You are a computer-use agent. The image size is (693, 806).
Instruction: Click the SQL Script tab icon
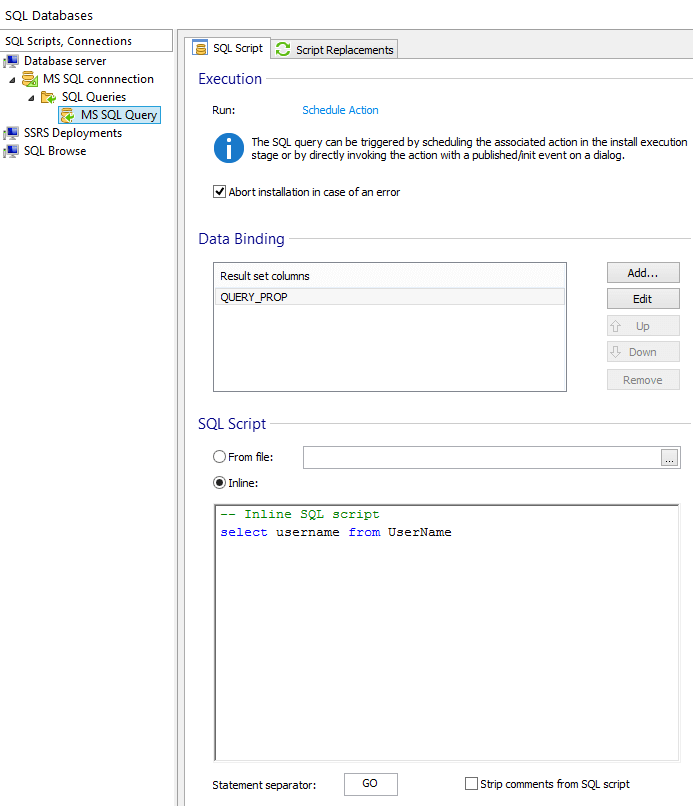[200, 48]
